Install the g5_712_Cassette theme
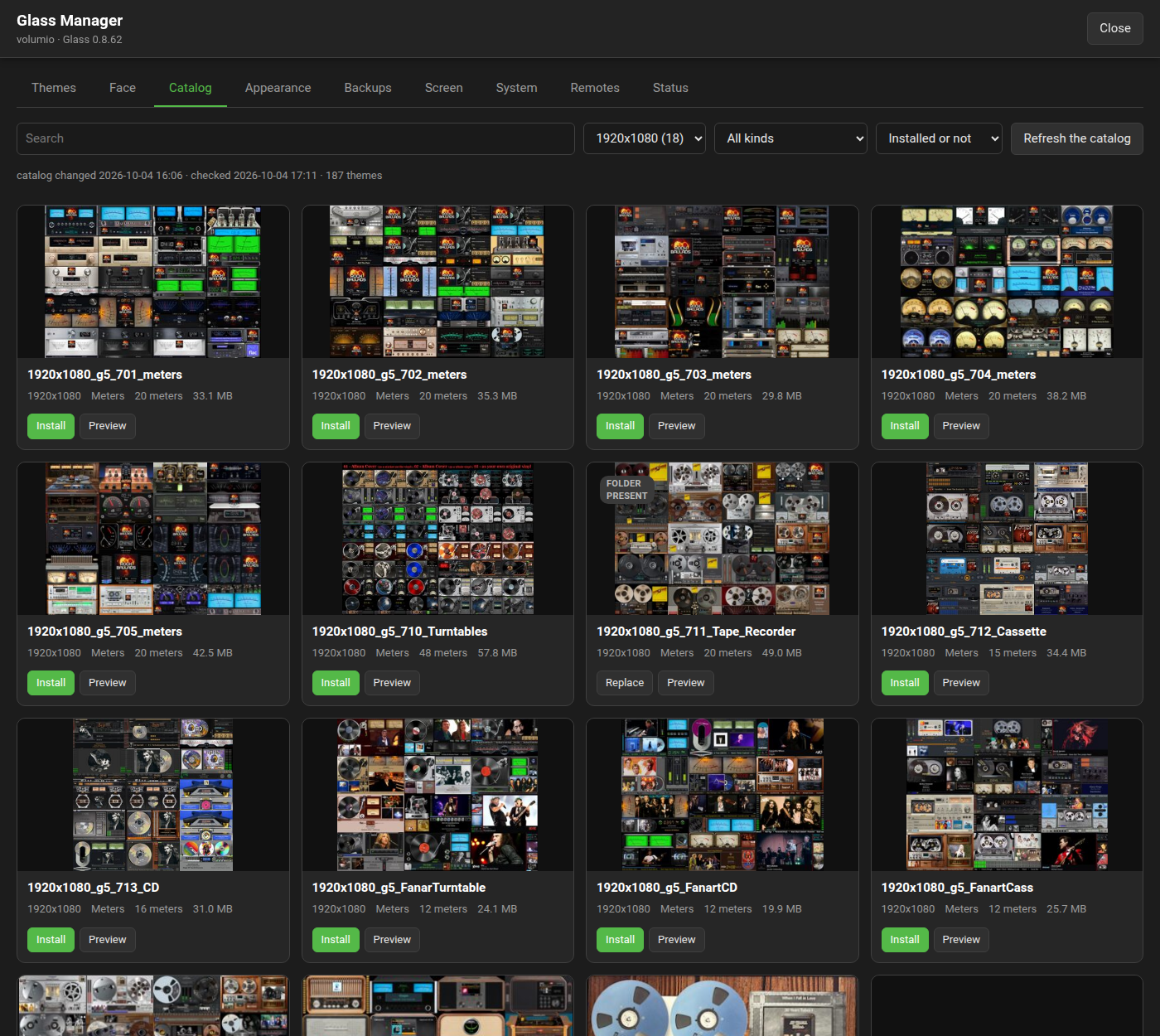This screenshot has height=1036, width=1160. pos(905,683)
